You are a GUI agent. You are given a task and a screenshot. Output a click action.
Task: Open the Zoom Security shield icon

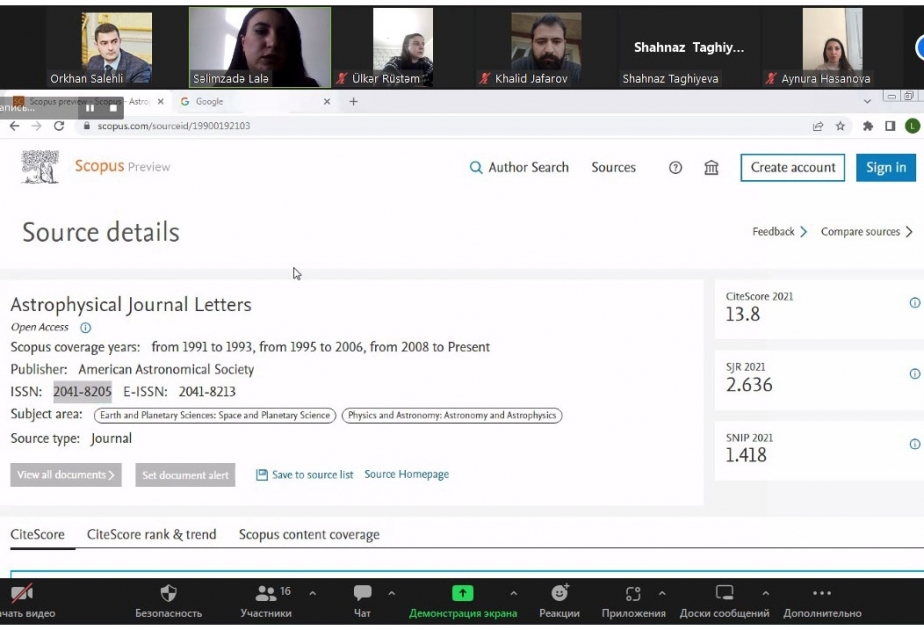[x=169, y=593]
